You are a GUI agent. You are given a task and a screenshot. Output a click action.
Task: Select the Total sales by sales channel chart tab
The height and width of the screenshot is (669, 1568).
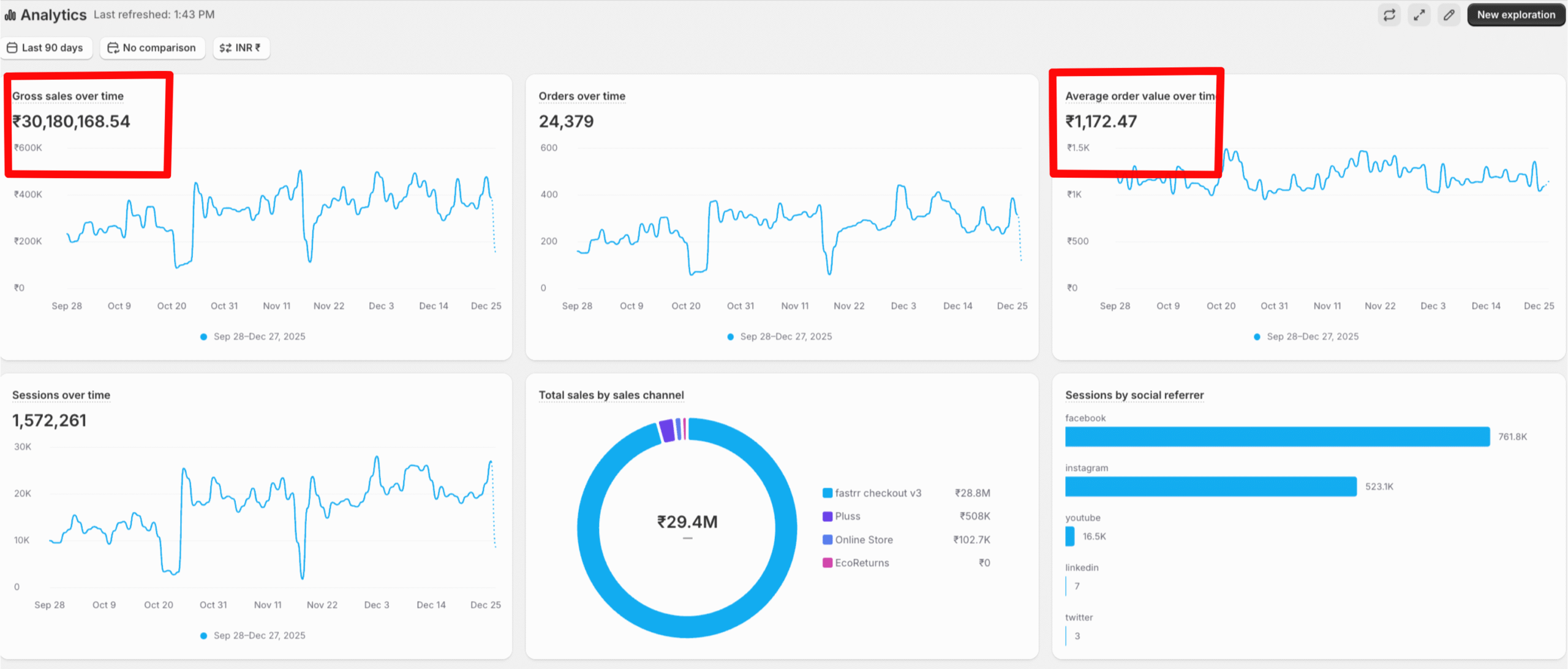tap(611, 395)
